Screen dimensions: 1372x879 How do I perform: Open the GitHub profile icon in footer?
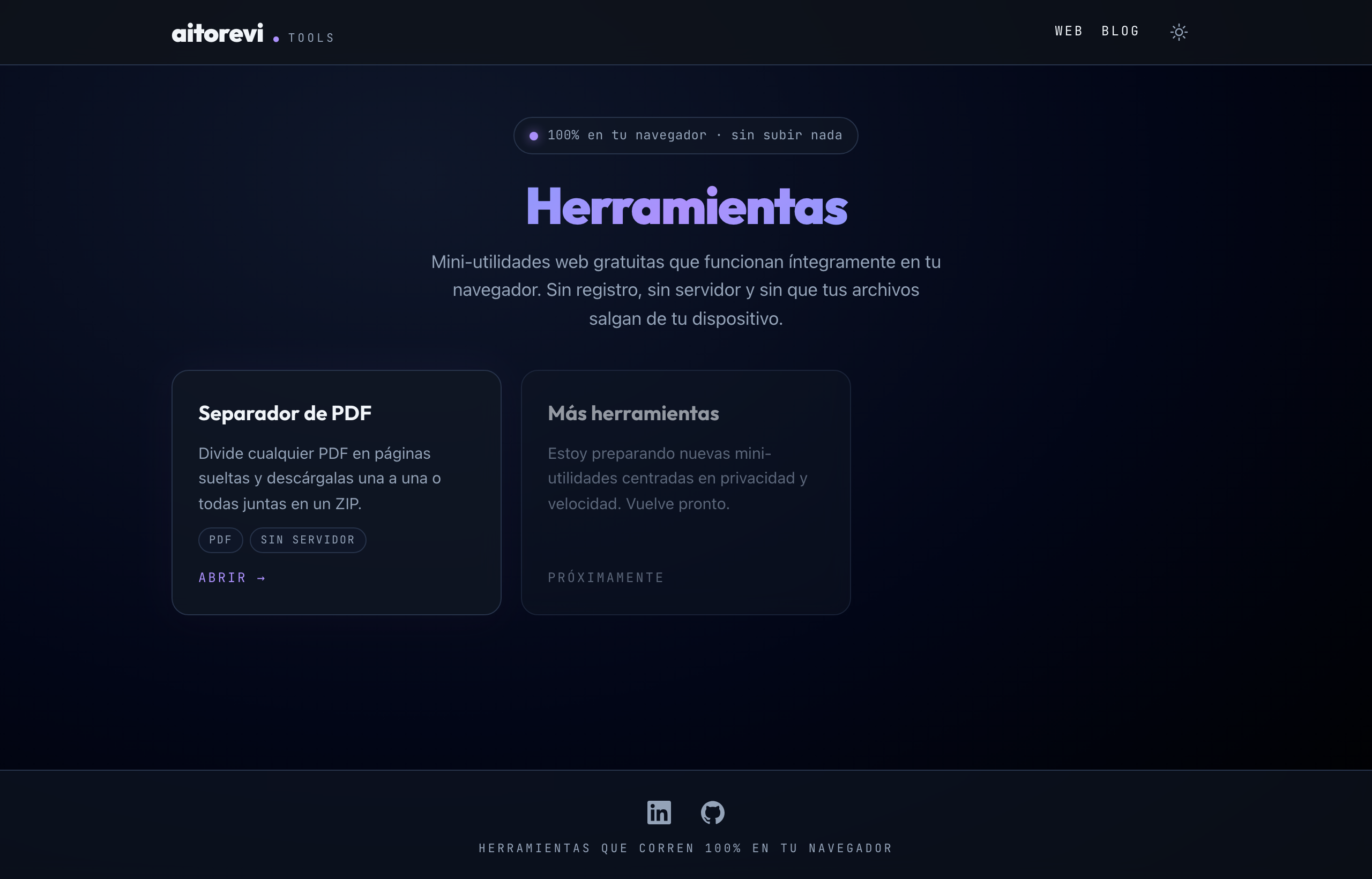tap(712, 812)
